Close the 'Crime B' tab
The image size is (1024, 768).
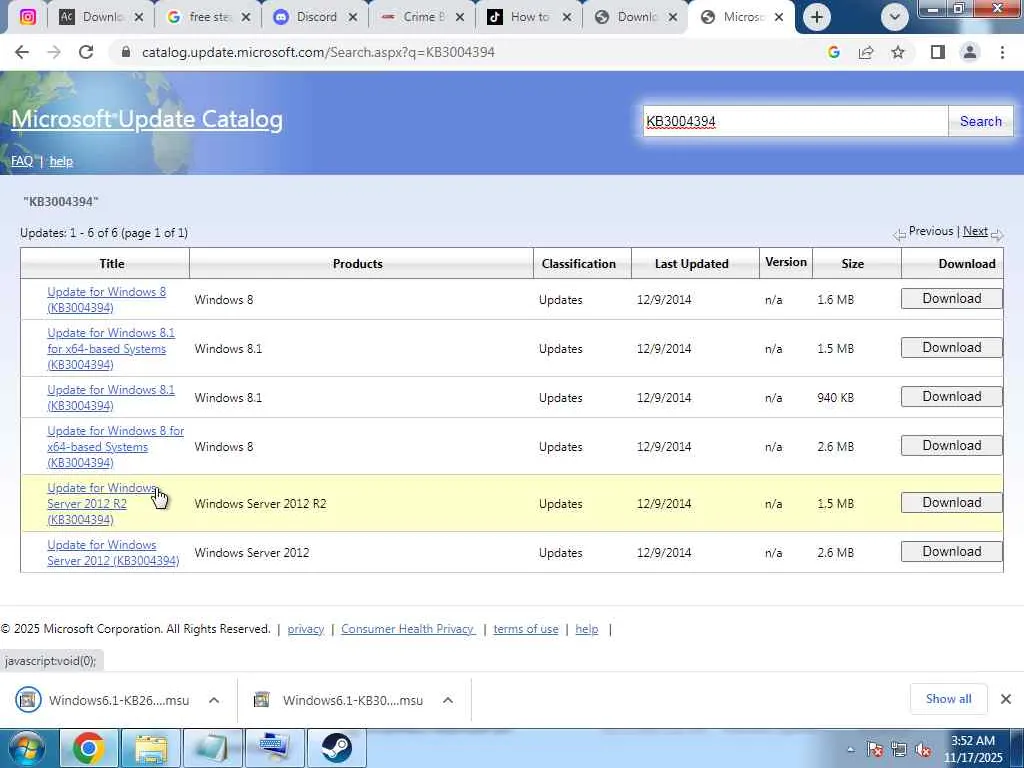pos(460,17)
